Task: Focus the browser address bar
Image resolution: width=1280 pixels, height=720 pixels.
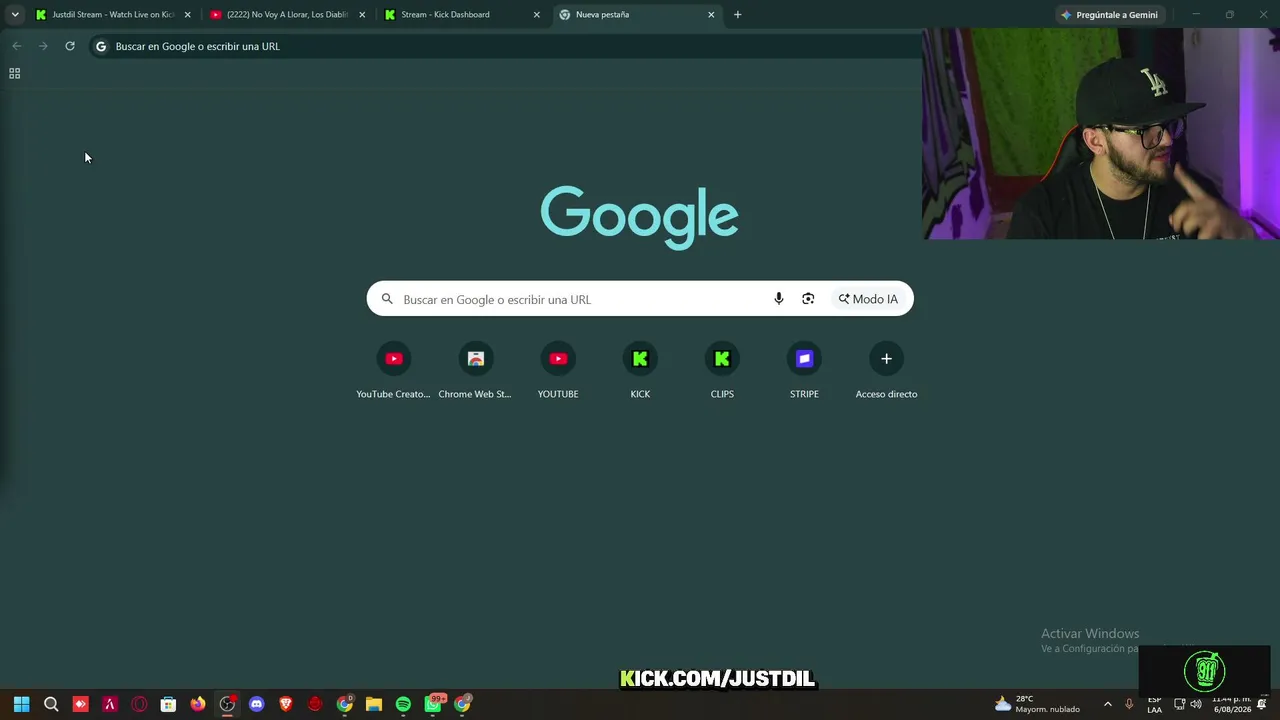Action: coord(505,46)
